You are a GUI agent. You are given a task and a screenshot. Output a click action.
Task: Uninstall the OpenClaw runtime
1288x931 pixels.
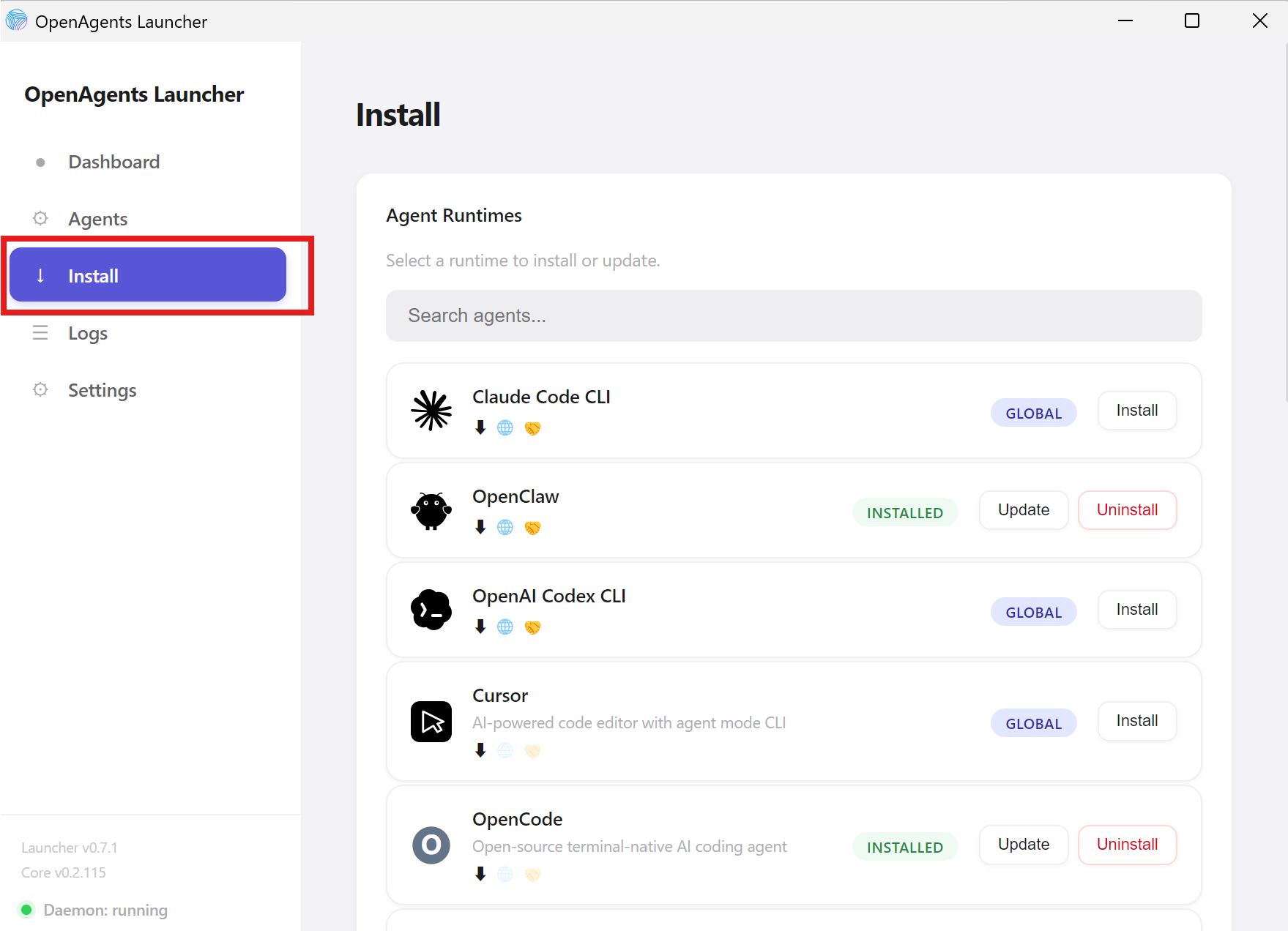pos(1128,510)
